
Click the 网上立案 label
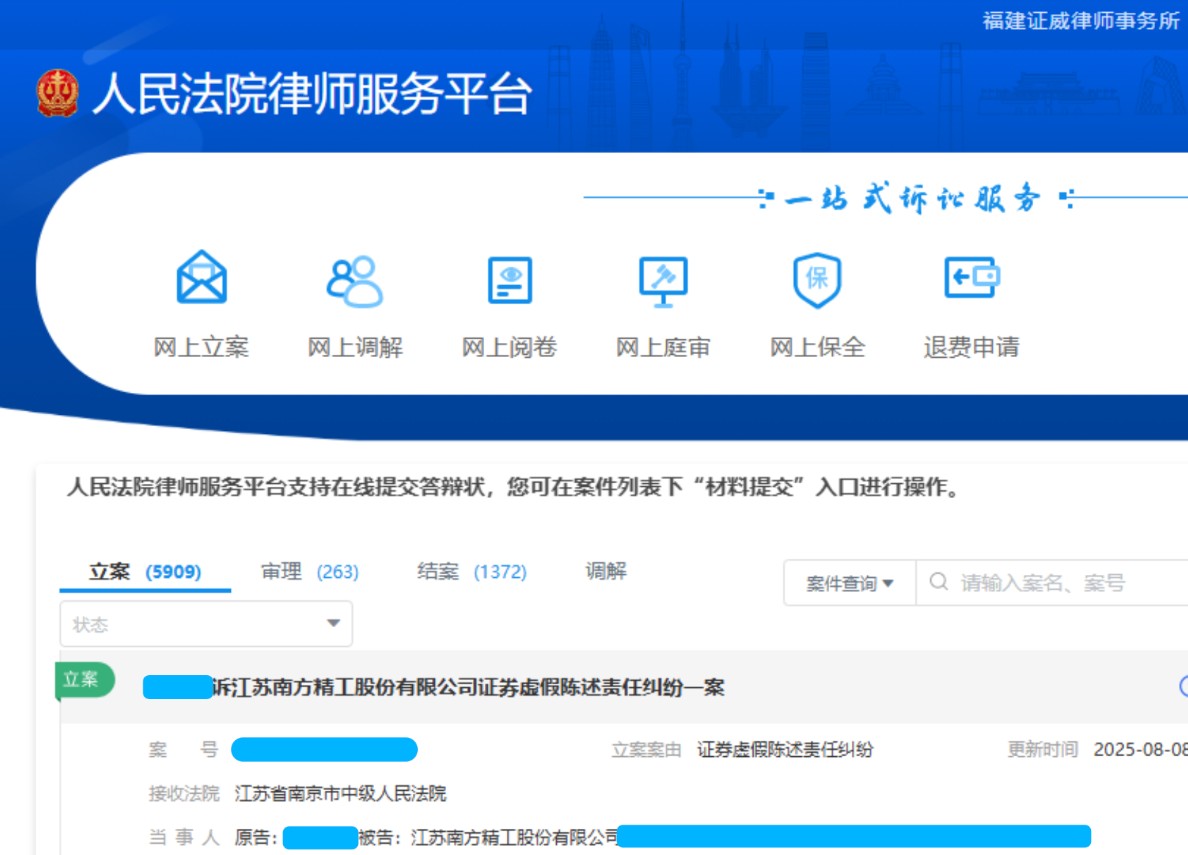[x=202, y=347]
